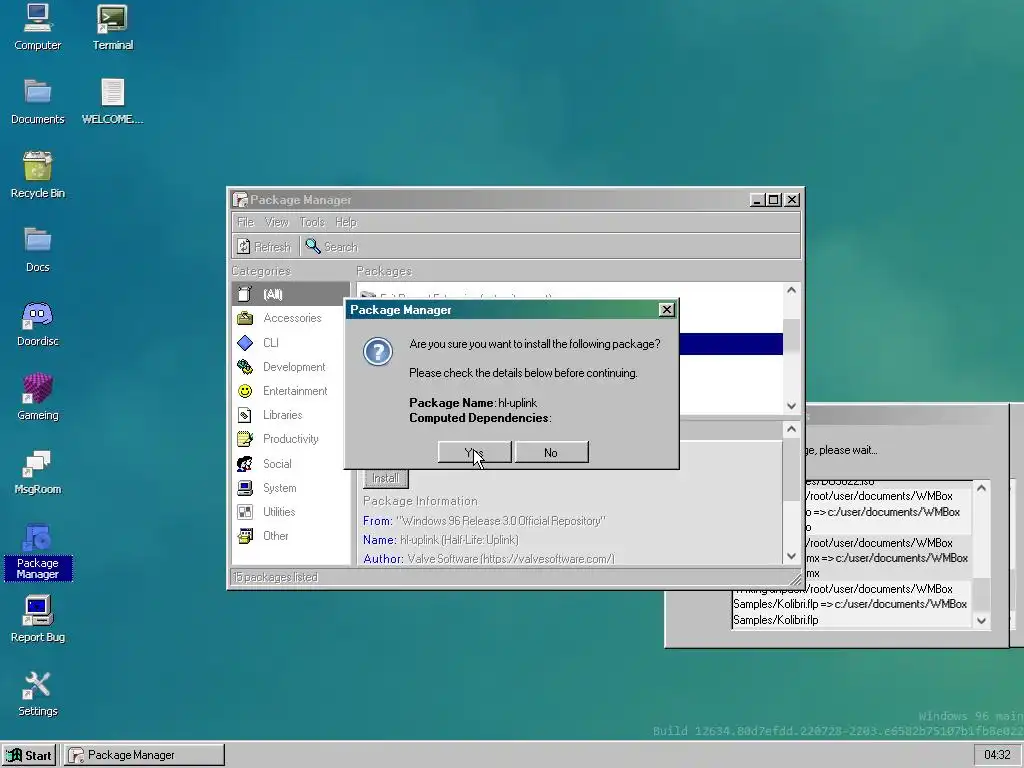Click the taskbar clock showing 04:32
The height and width of the screenshot is (768, 1024).
(x=997, y=755)
